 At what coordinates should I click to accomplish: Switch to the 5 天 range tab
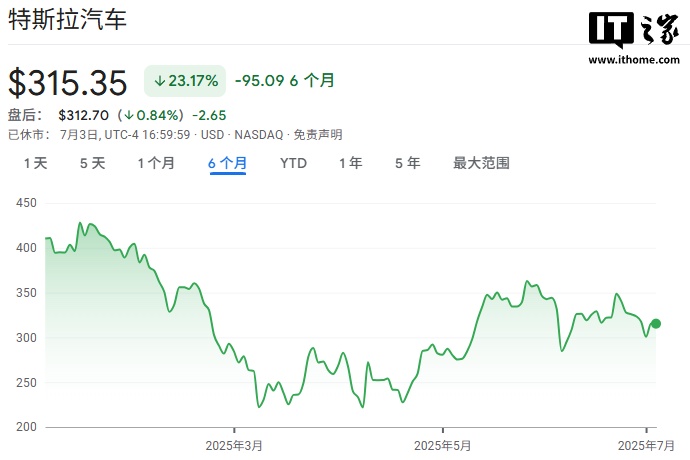pyautogui.click(x=92, y=163)
